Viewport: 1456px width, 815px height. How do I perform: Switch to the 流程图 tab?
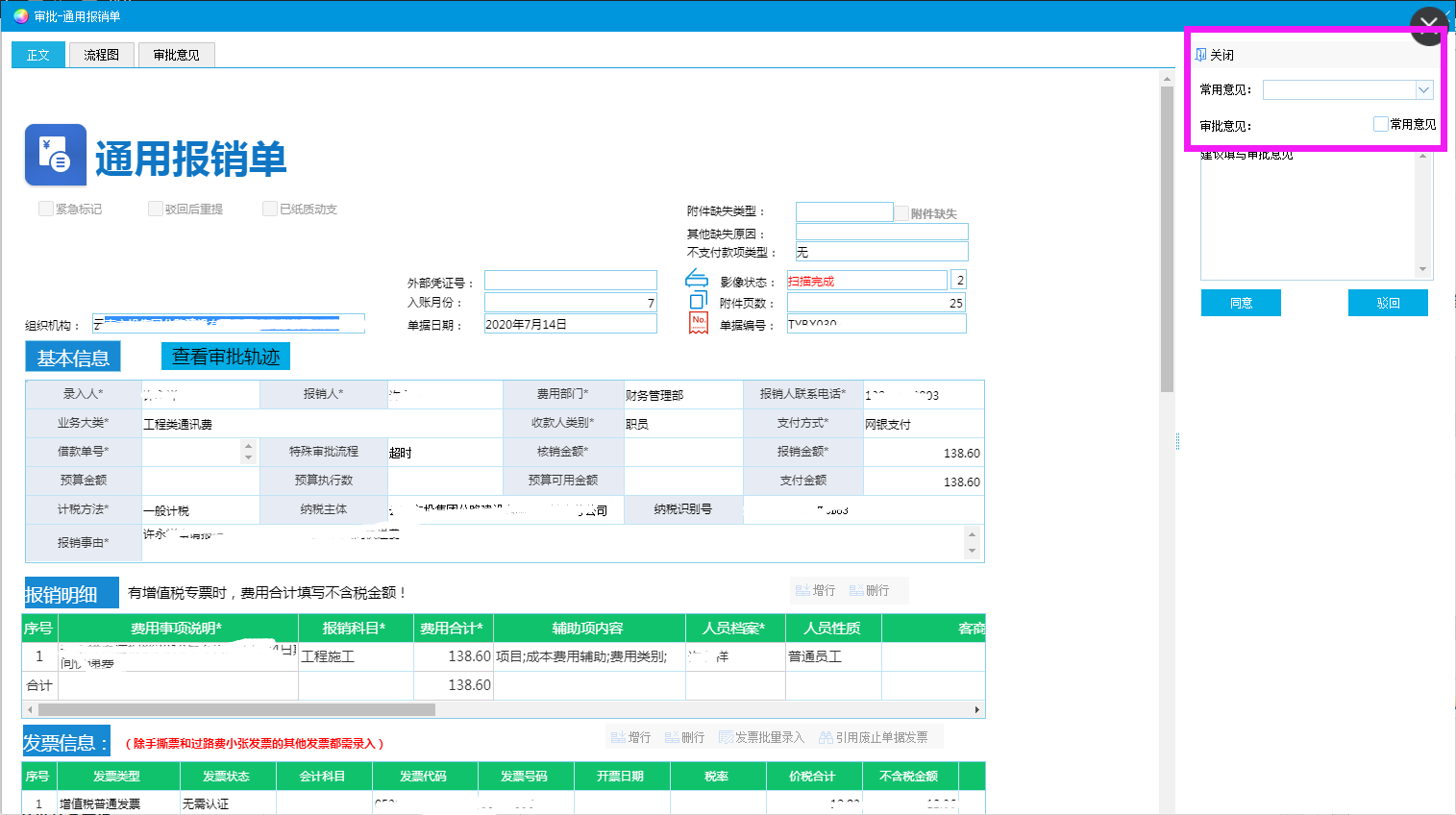101,55
